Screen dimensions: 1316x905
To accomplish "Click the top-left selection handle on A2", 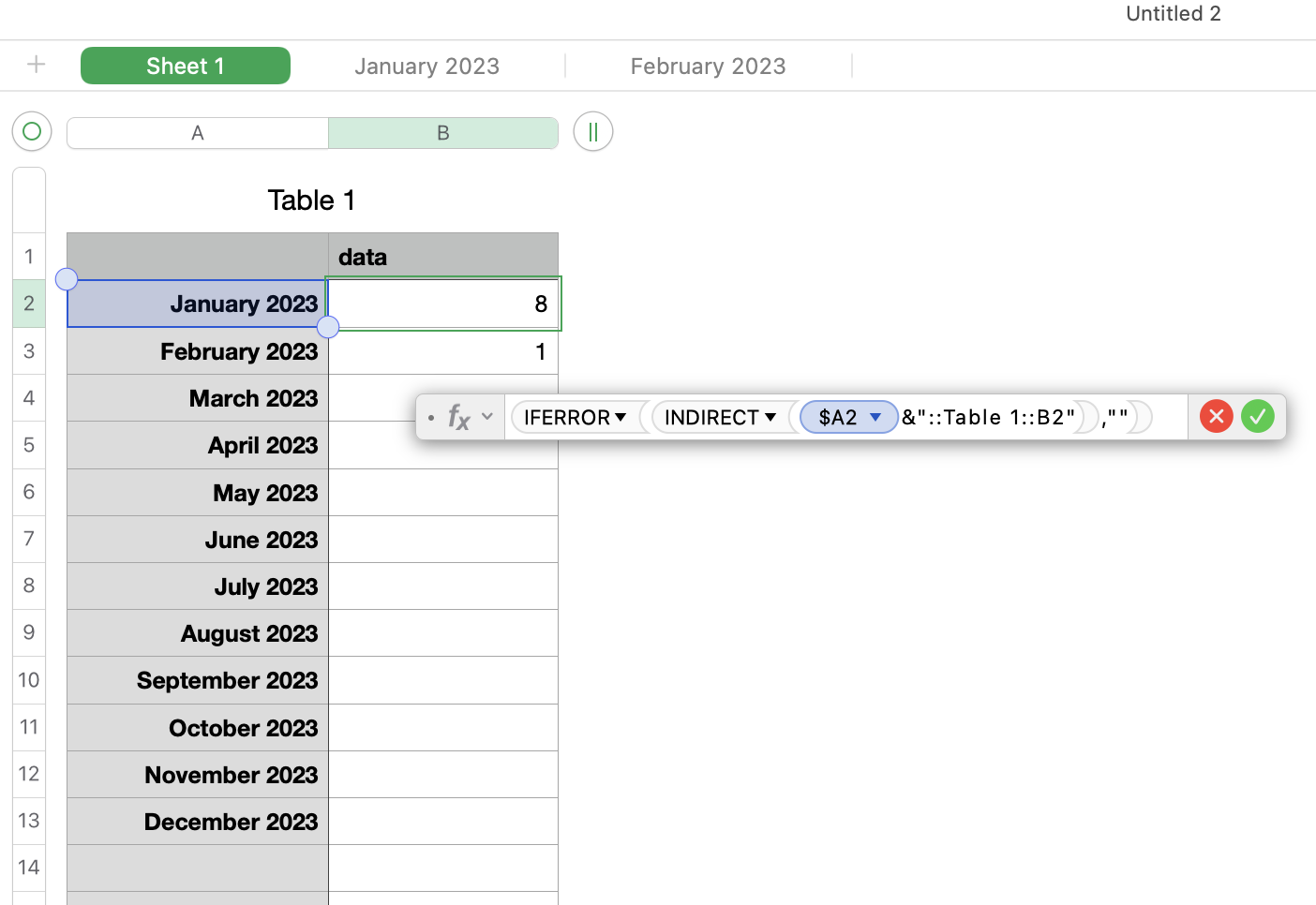I will [x=67, y=279].
